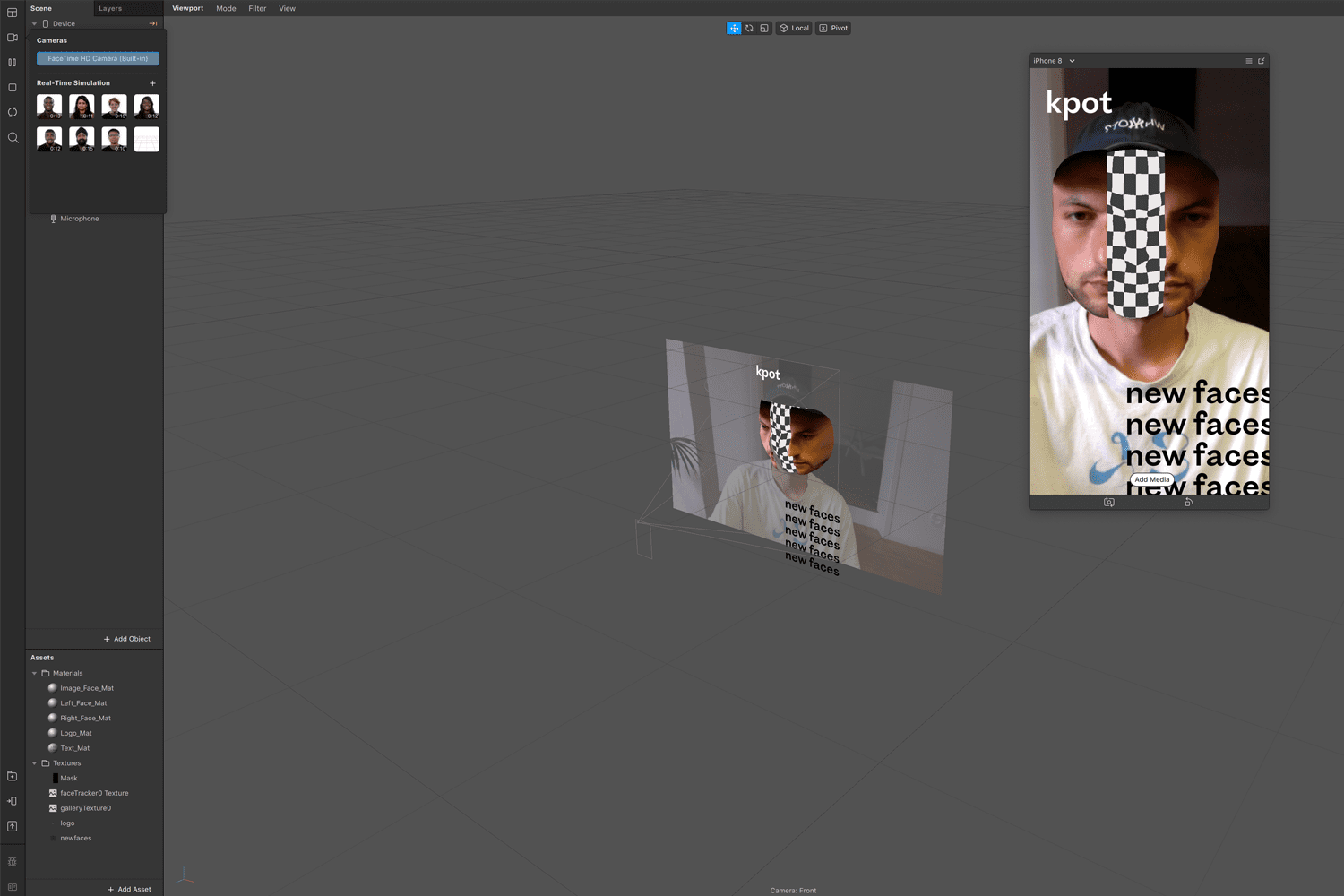Toggle the Pivot mode button

(833, 29)
